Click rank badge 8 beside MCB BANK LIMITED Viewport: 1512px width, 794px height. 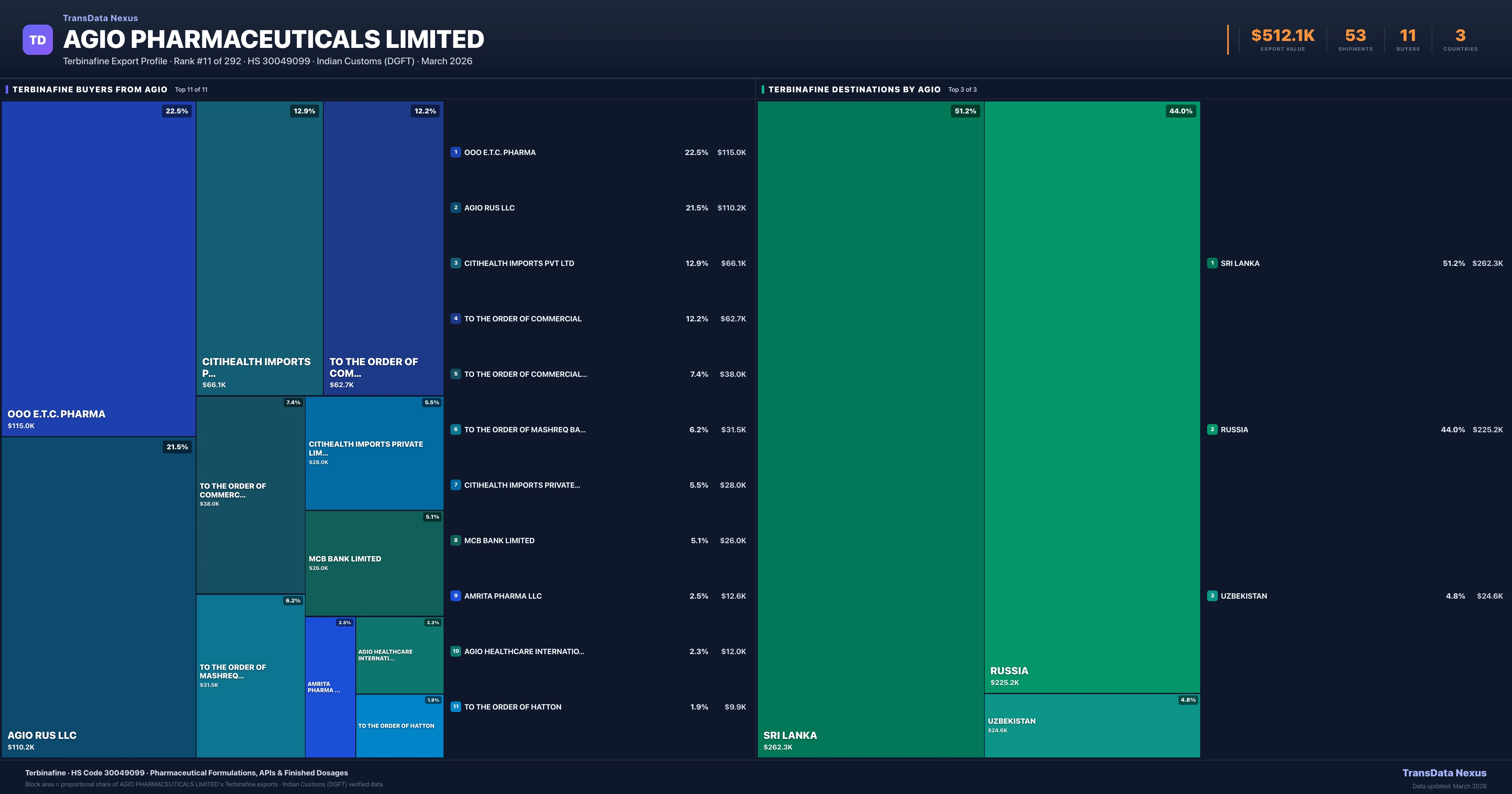click(455, 540)
